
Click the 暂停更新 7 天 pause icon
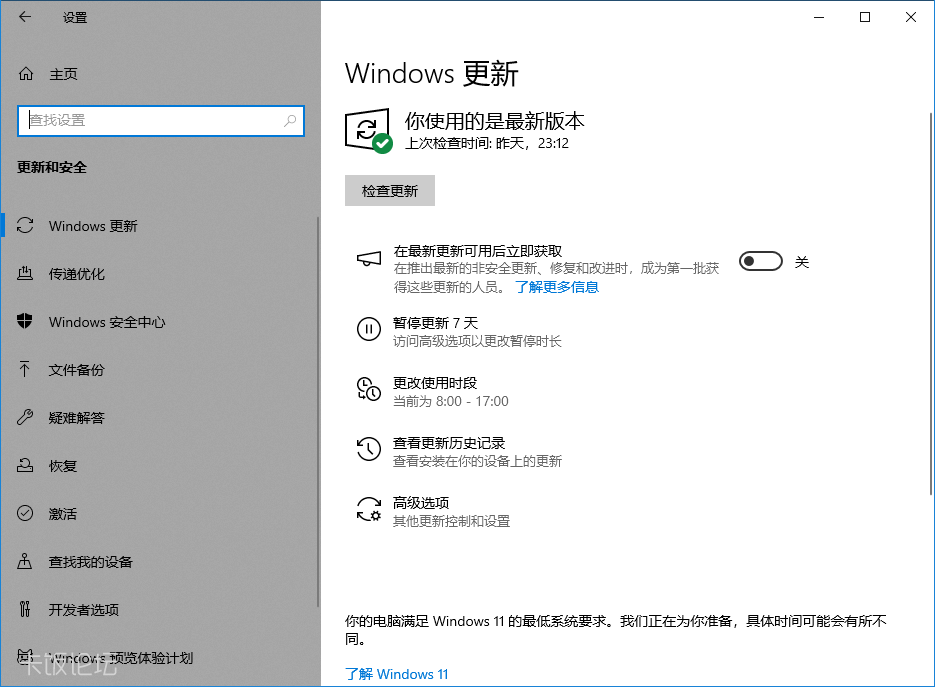coord(369,329)
